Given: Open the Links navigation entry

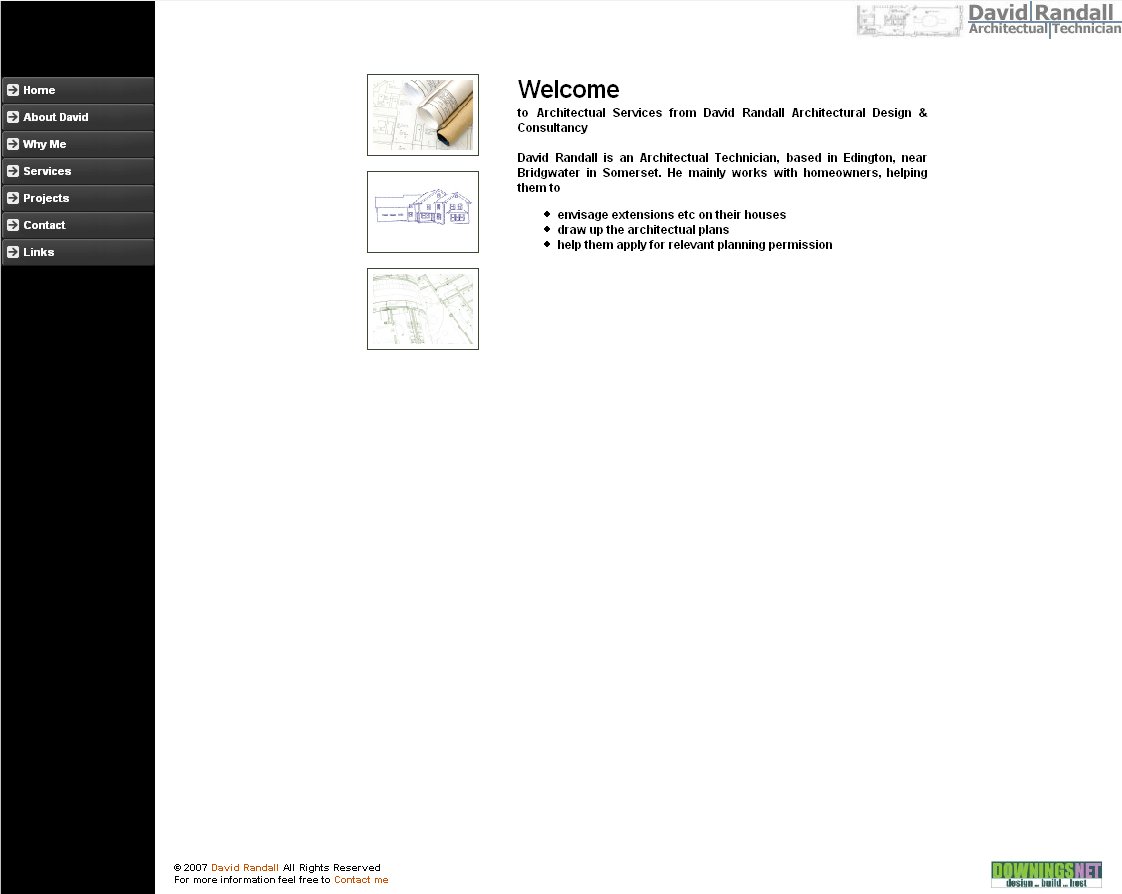Looking at the screenshot, I should (x=78, y=252).
